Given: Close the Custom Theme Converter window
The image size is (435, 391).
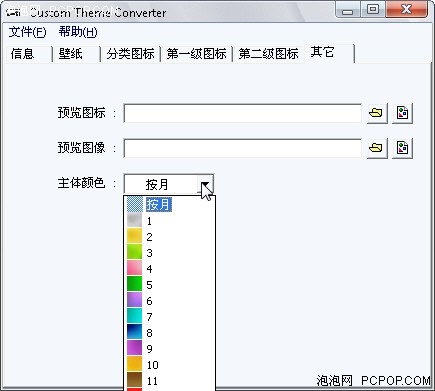Looking at the screenshot, I should [x=406, y=10].
